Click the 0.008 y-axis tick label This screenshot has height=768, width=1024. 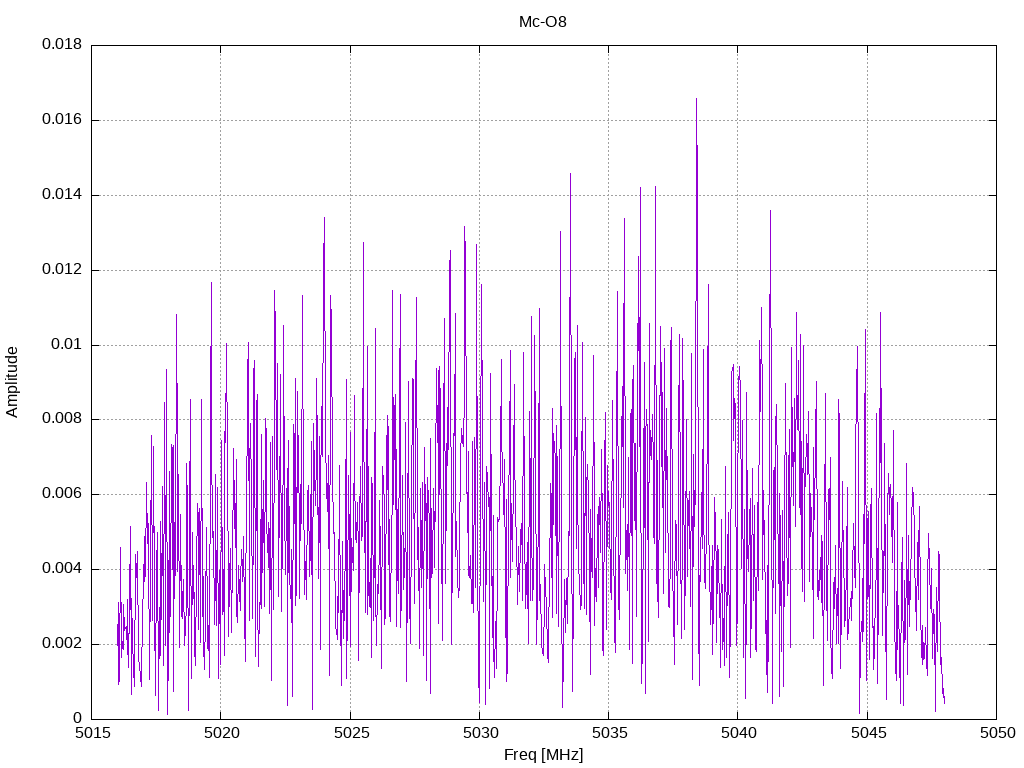pos(62,419)
